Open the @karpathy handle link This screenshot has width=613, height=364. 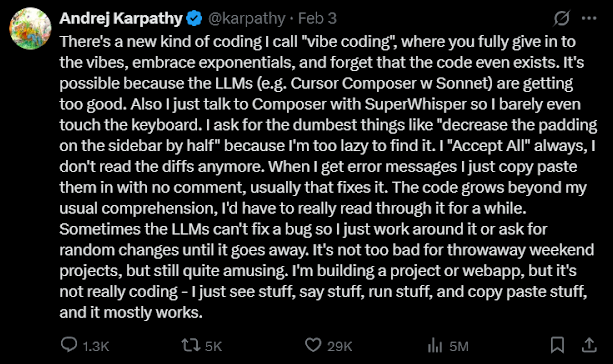tap(247, 18)
